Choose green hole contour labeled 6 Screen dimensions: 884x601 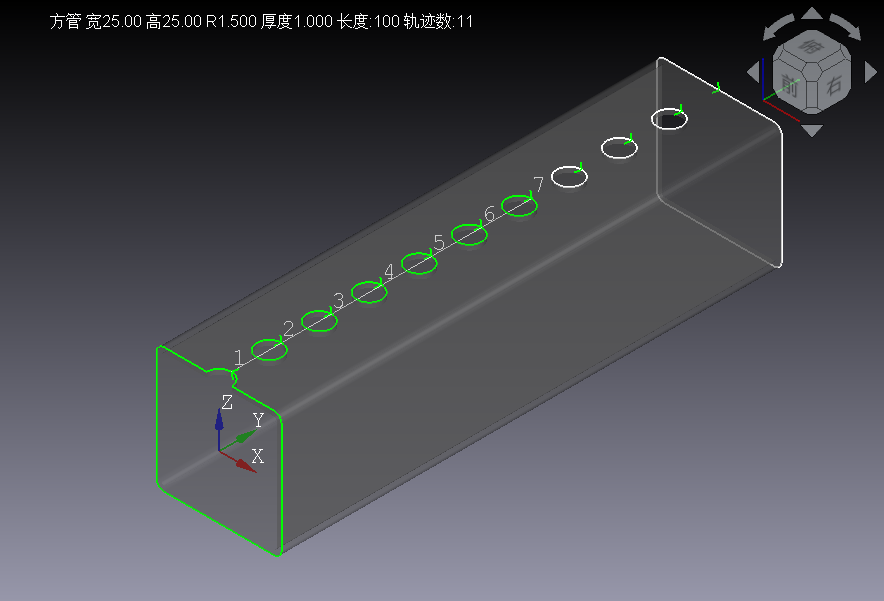click(x=519, y=205)
